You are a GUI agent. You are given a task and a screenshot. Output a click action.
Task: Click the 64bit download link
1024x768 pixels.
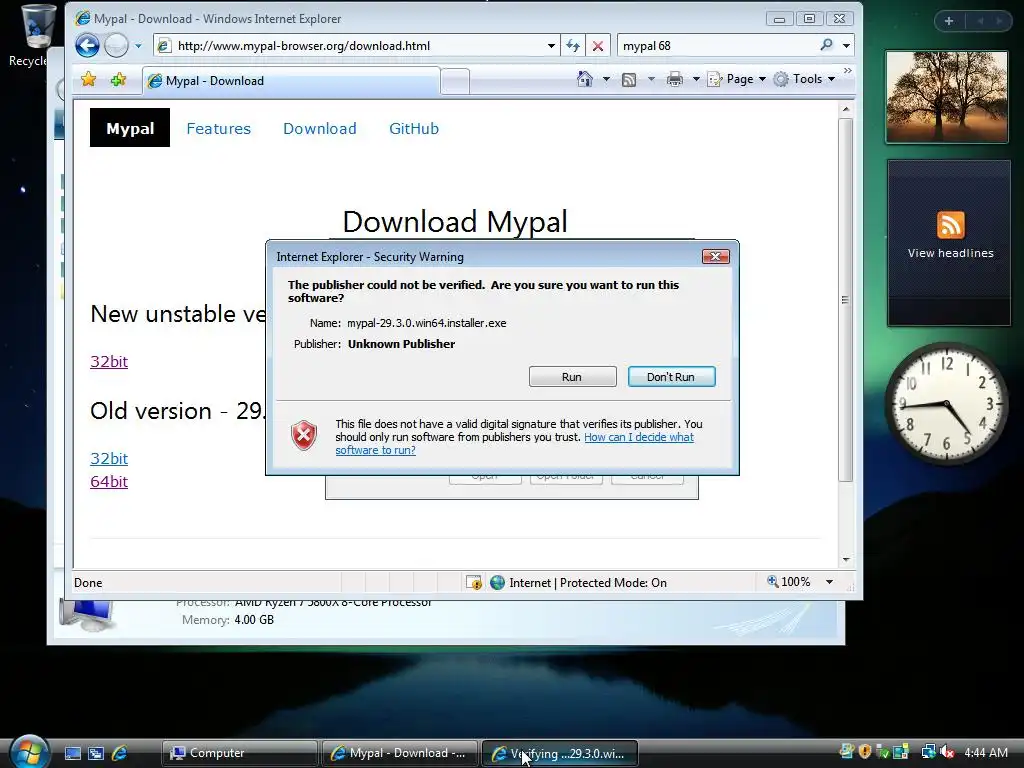[x=109, y=481]
